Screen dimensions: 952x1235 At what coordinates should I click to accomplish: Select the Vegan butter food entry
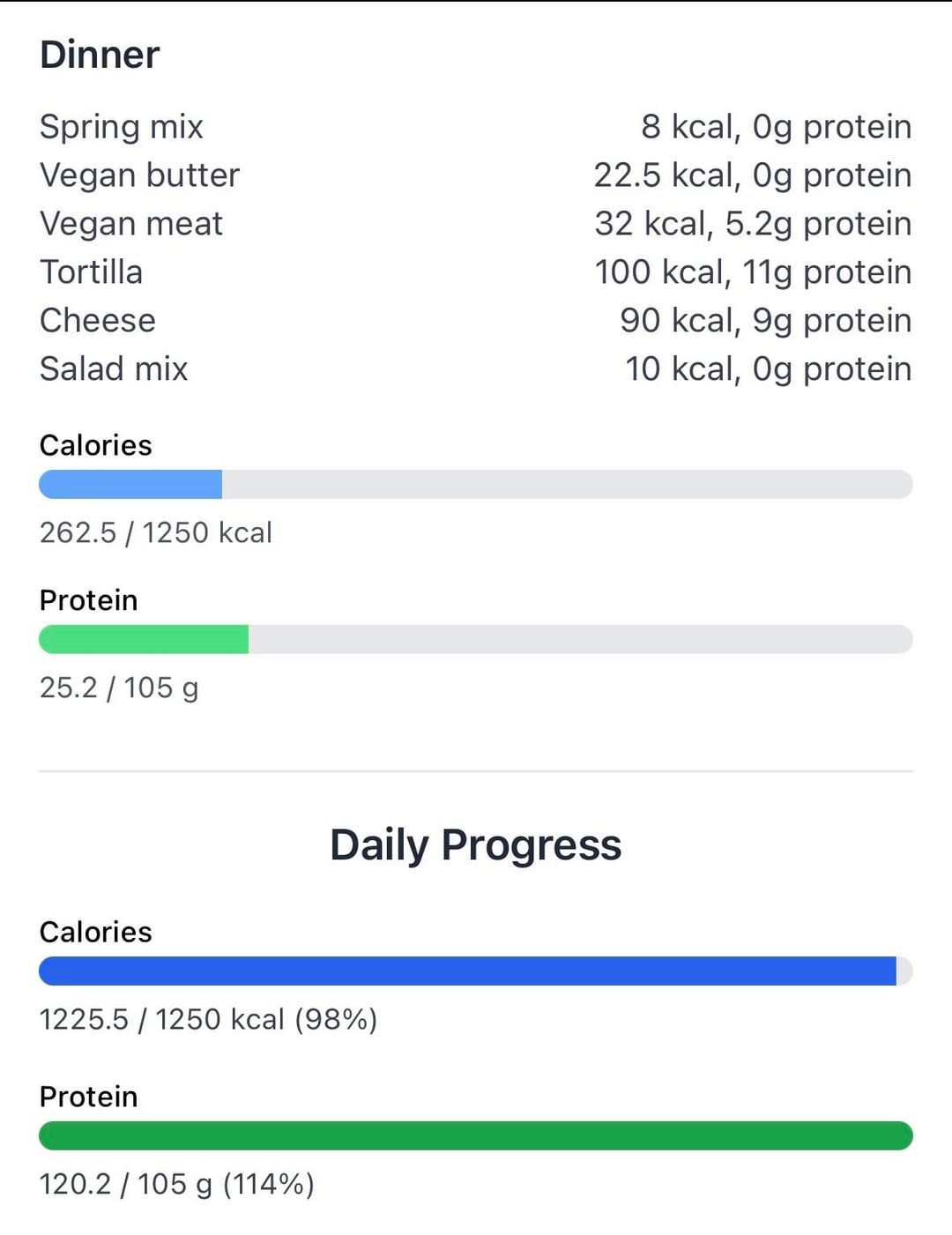[x=476, y=175]
